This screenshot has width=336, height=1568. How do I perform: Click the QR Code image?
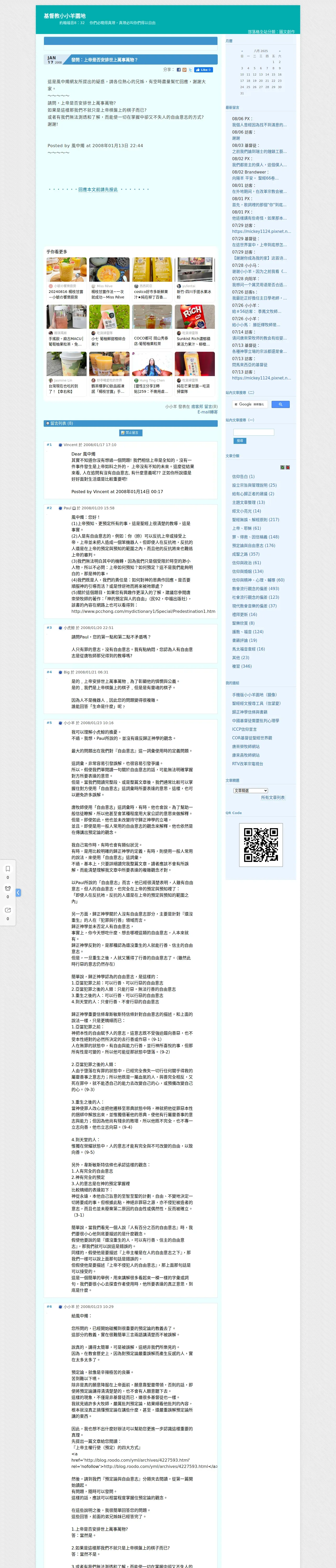click(x=260, y=844)
